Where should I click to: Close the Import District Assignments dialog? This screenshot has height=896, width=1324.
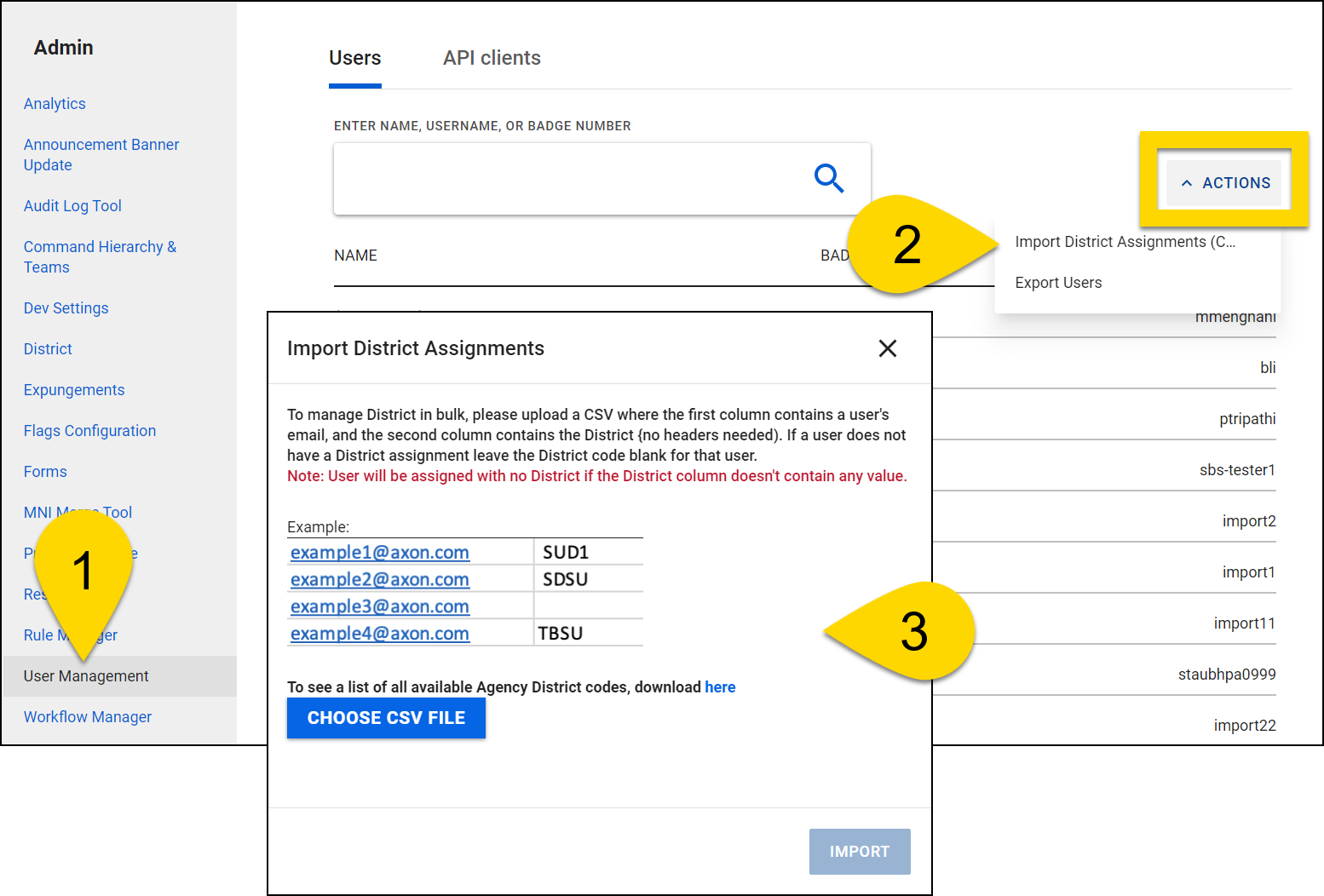pyautogui.click(x=888, y=348)
